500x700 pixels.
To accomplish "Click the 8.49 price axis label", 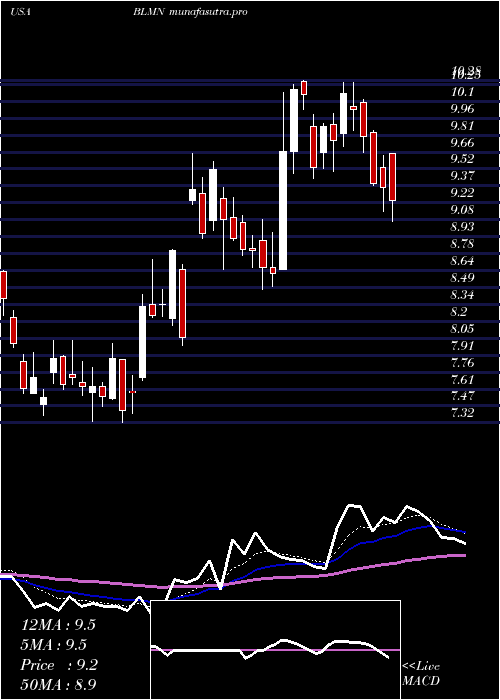I will tap(464, 278).
